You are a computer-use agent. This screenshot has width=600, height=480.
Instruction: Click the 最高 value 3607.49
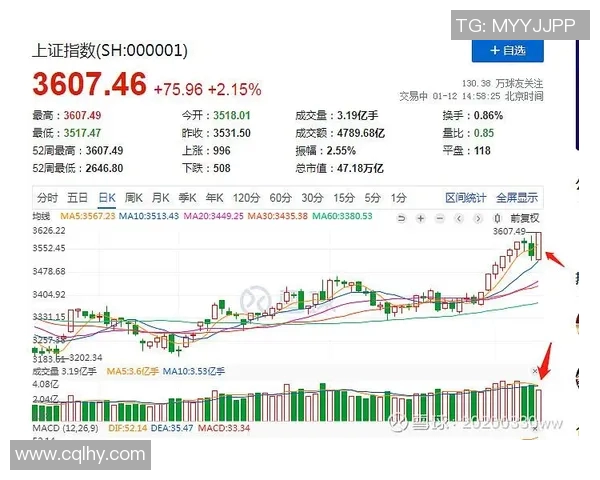tap(82, 115)
